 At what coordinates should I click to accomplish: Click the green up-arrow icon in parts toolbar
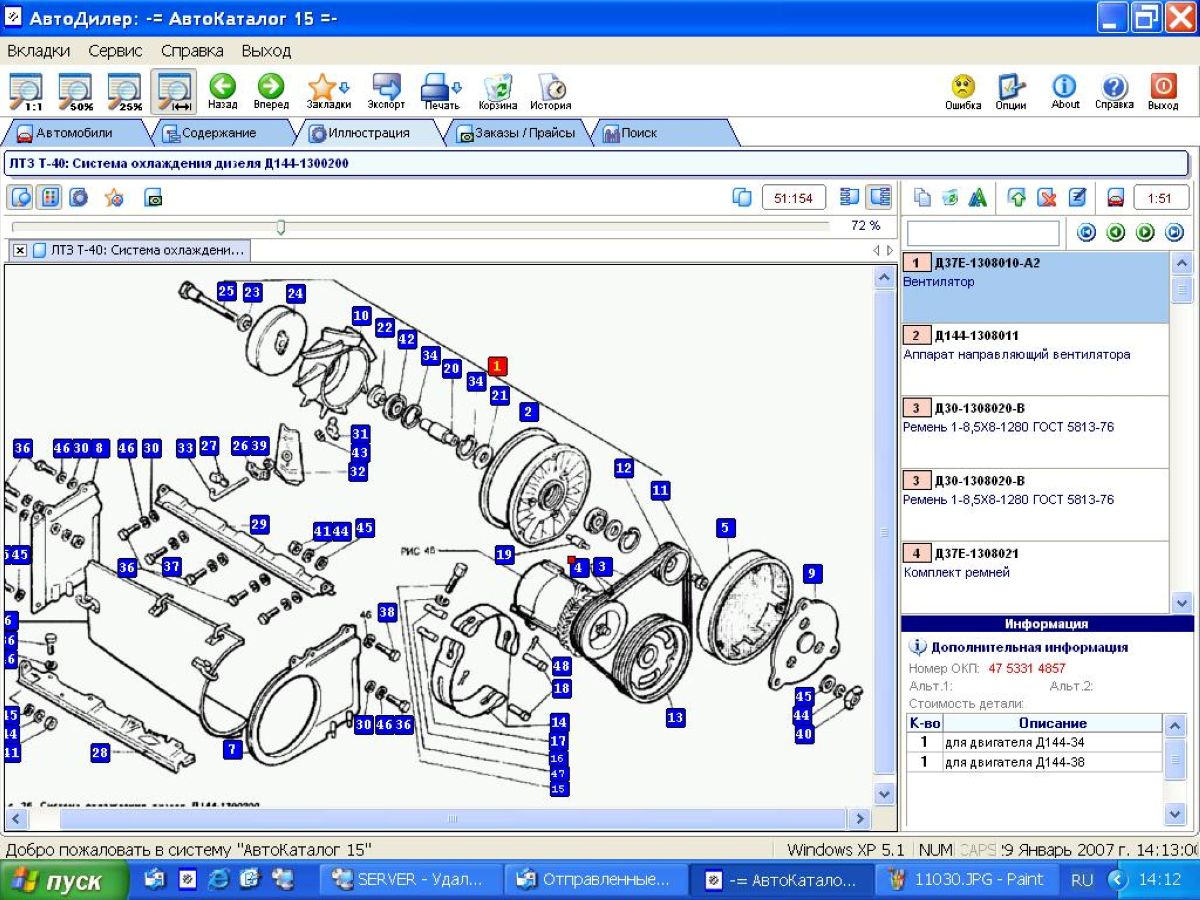point(1016,198)
